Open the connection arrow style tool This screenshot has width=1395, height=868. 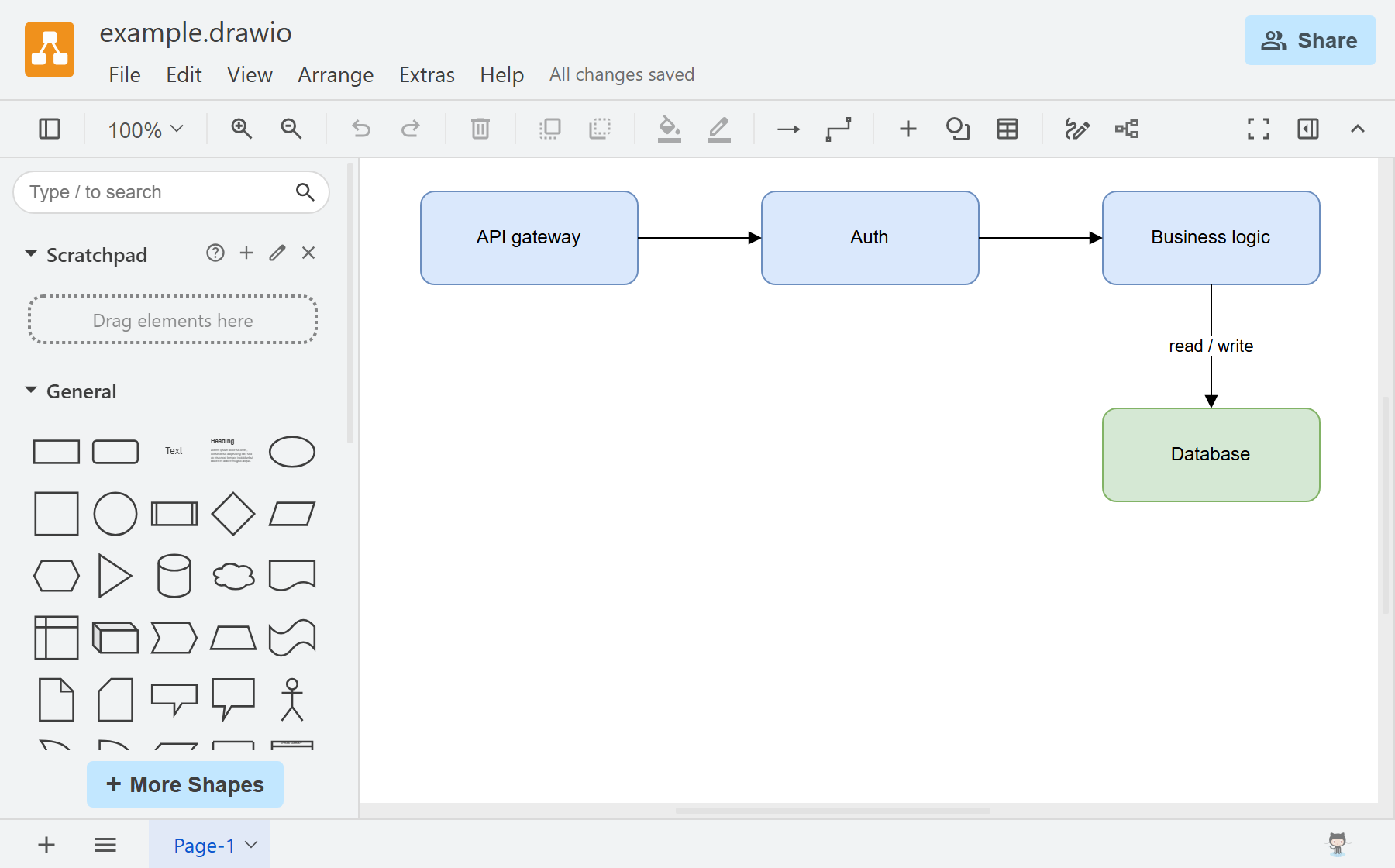[789, 129]
